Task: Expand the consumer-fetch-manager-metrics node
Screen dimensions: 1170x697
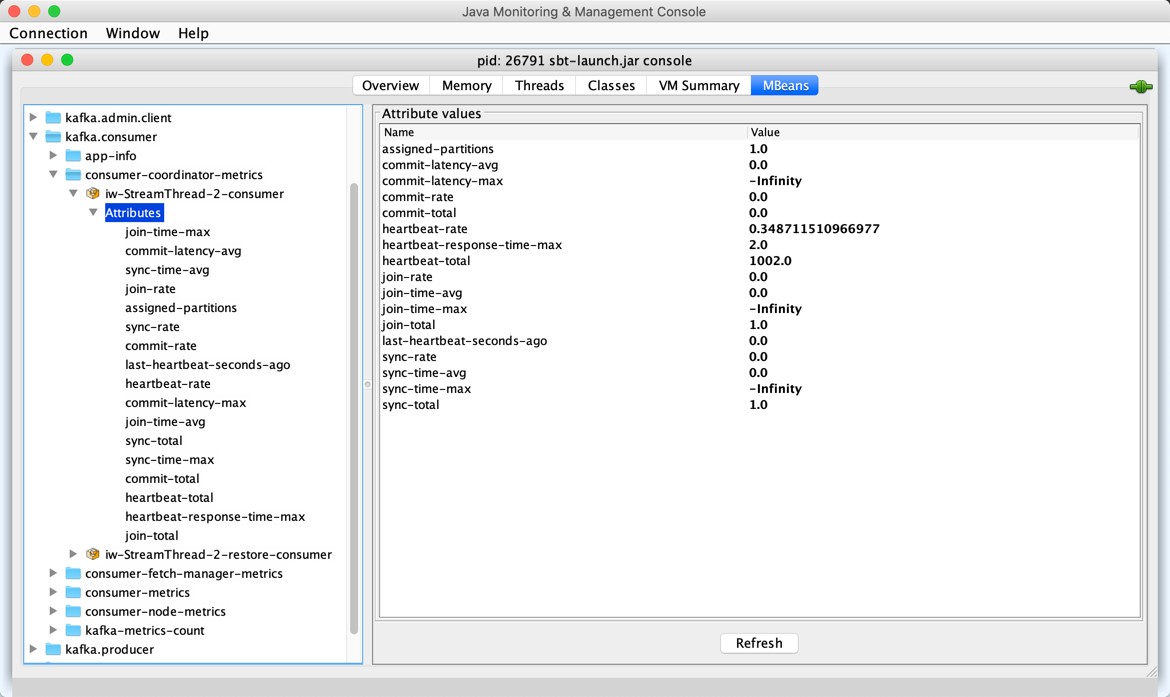Action: 54,574
